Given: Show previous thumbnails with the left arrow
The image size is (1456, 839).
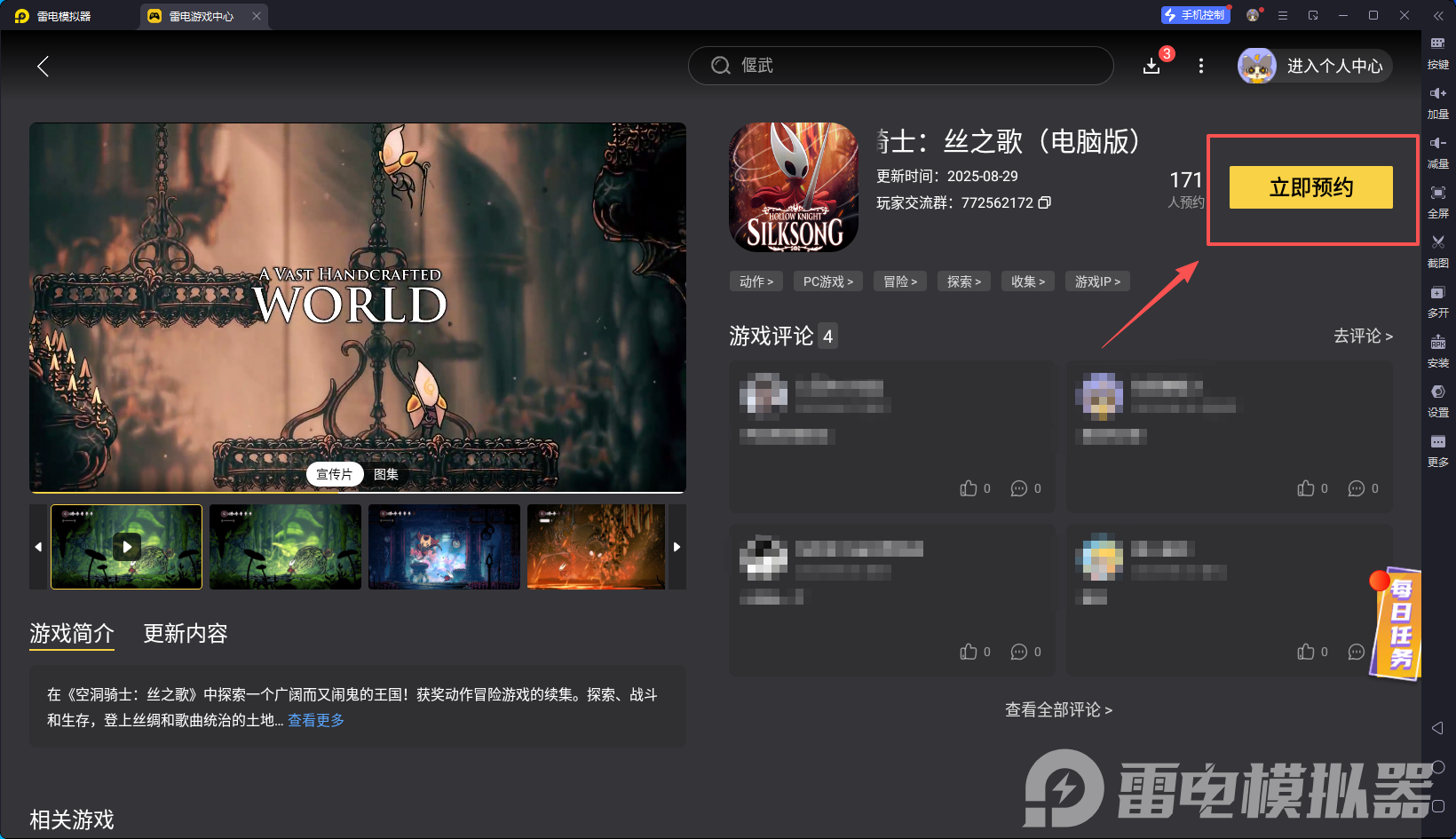Looking at the screenshot, I should (x=38, y=547).
